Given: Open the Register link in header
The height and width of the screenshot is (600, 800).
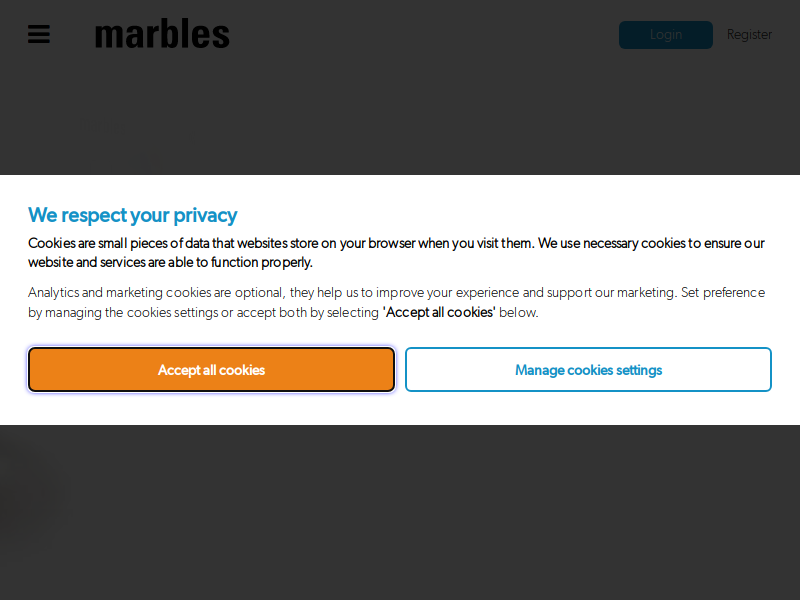Looking at the screenshot, I should point(749,35).
